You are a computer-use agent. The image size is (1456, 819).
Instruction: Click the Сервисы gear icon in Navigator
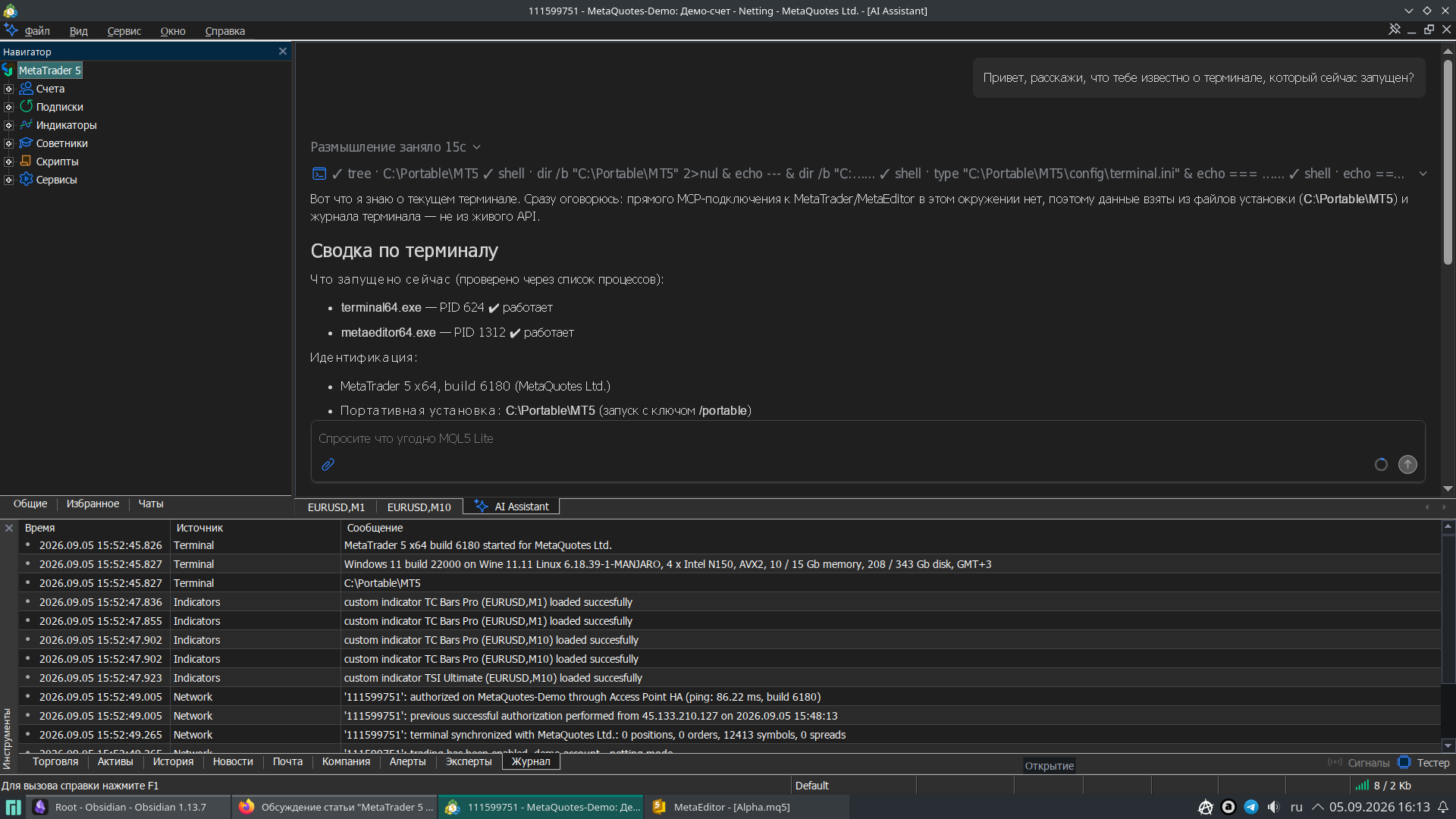click(x=27, y=179)
